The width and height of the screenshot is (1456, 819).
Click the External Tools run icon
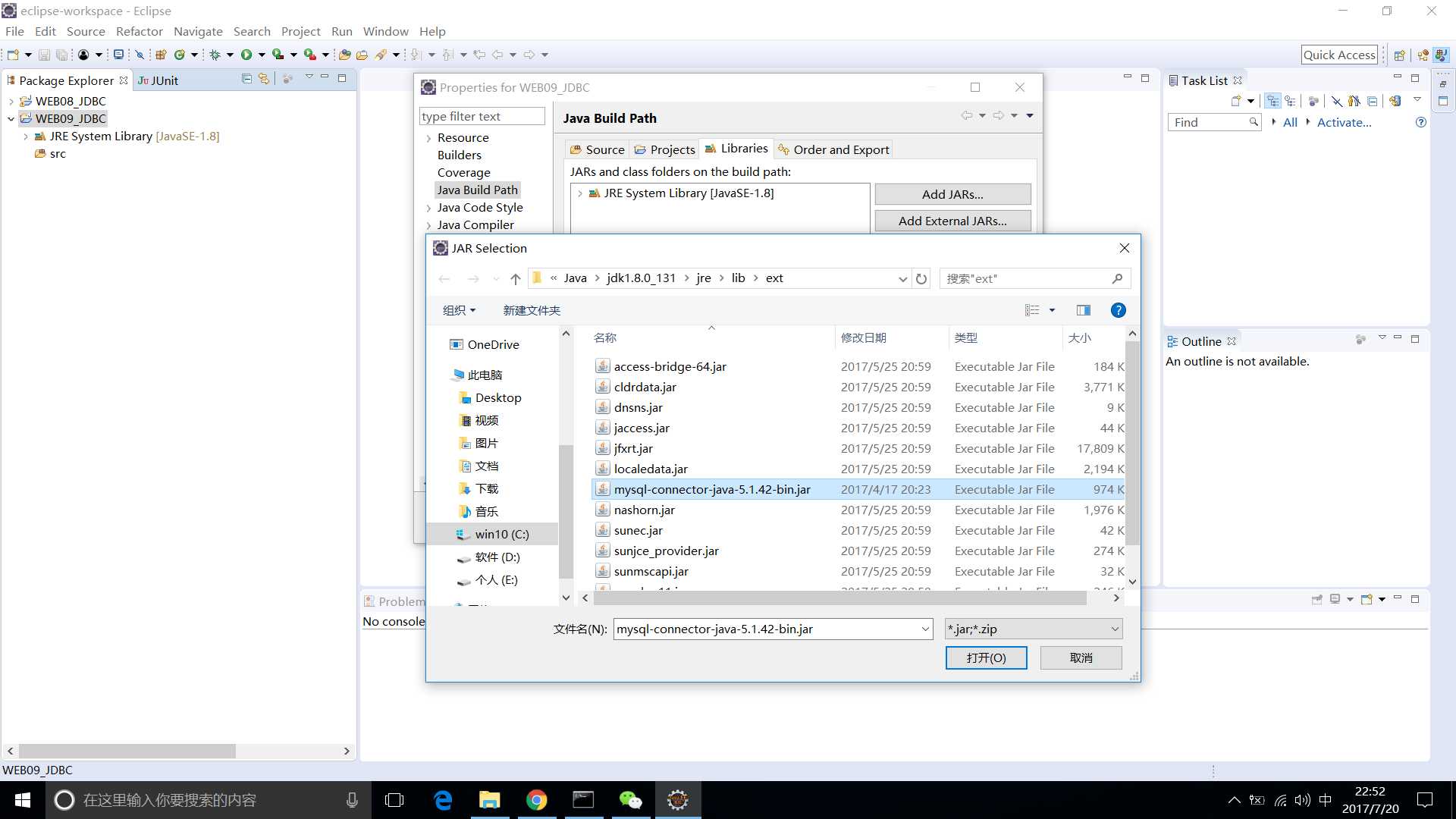click(309, 55)
